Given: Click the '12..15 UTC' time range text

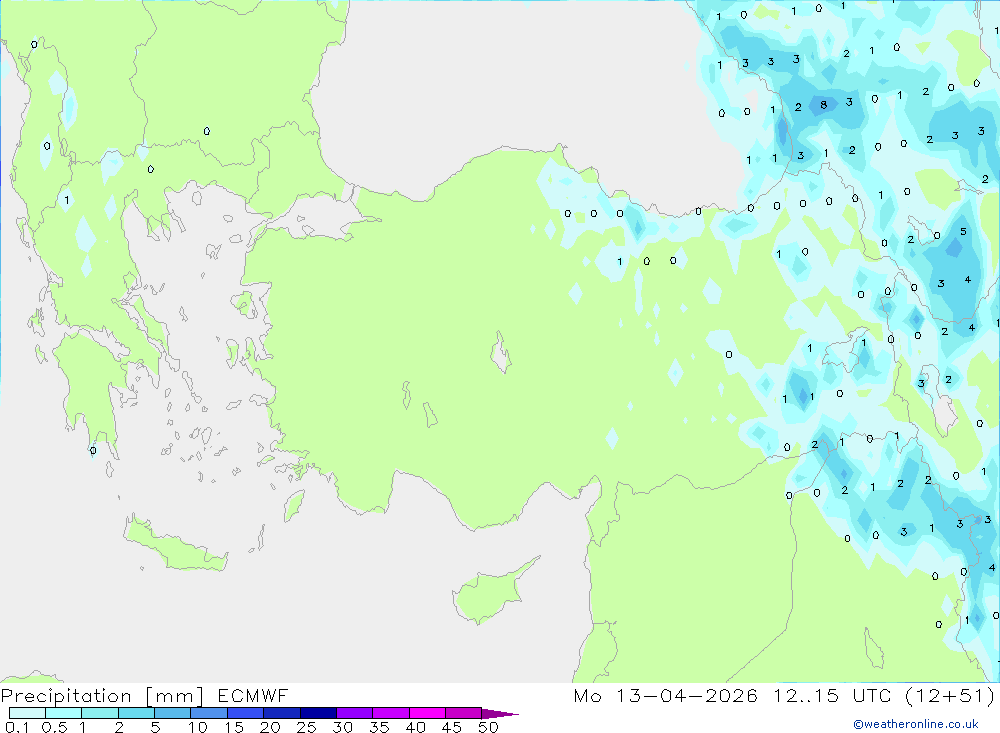Looking at the screenshot, I should coord(832,696).
